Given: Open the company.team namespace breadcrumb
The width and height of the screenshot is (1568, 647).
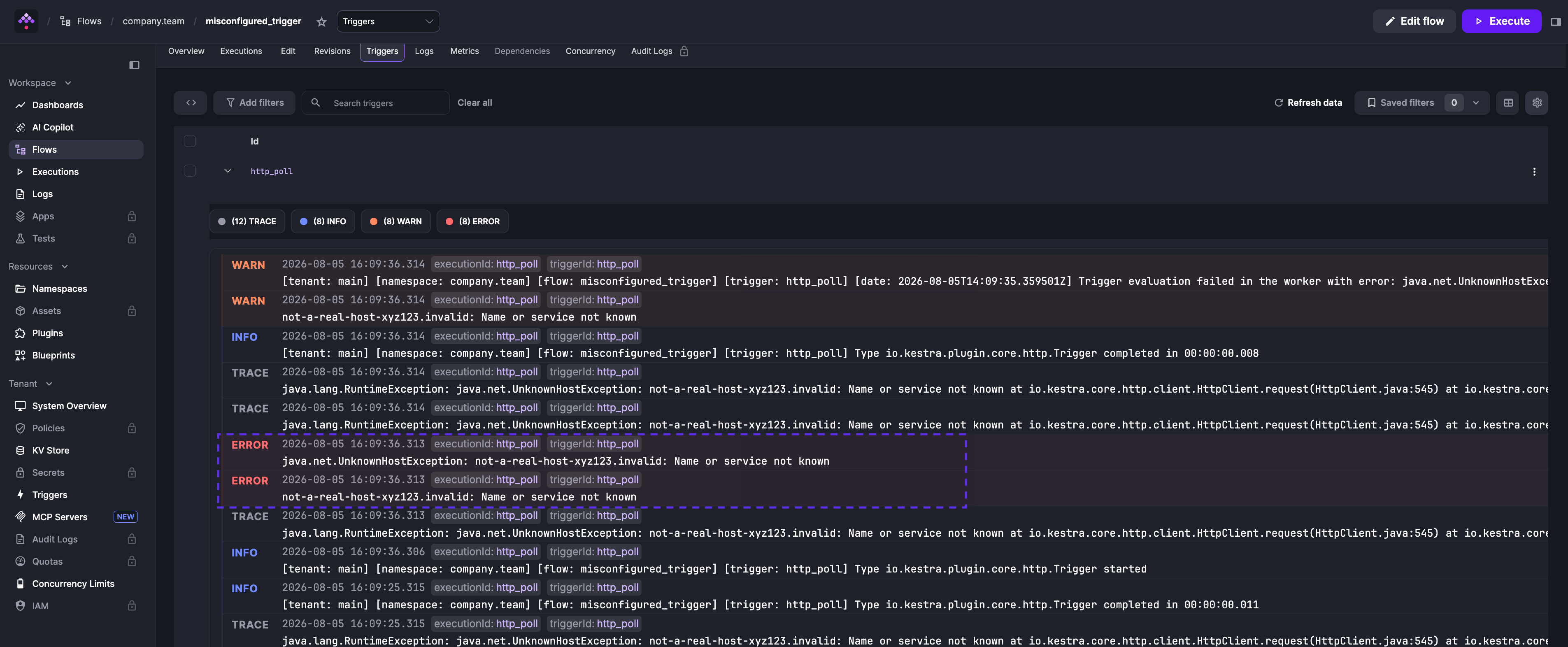Looking at the screenshot, I should 154,21.
